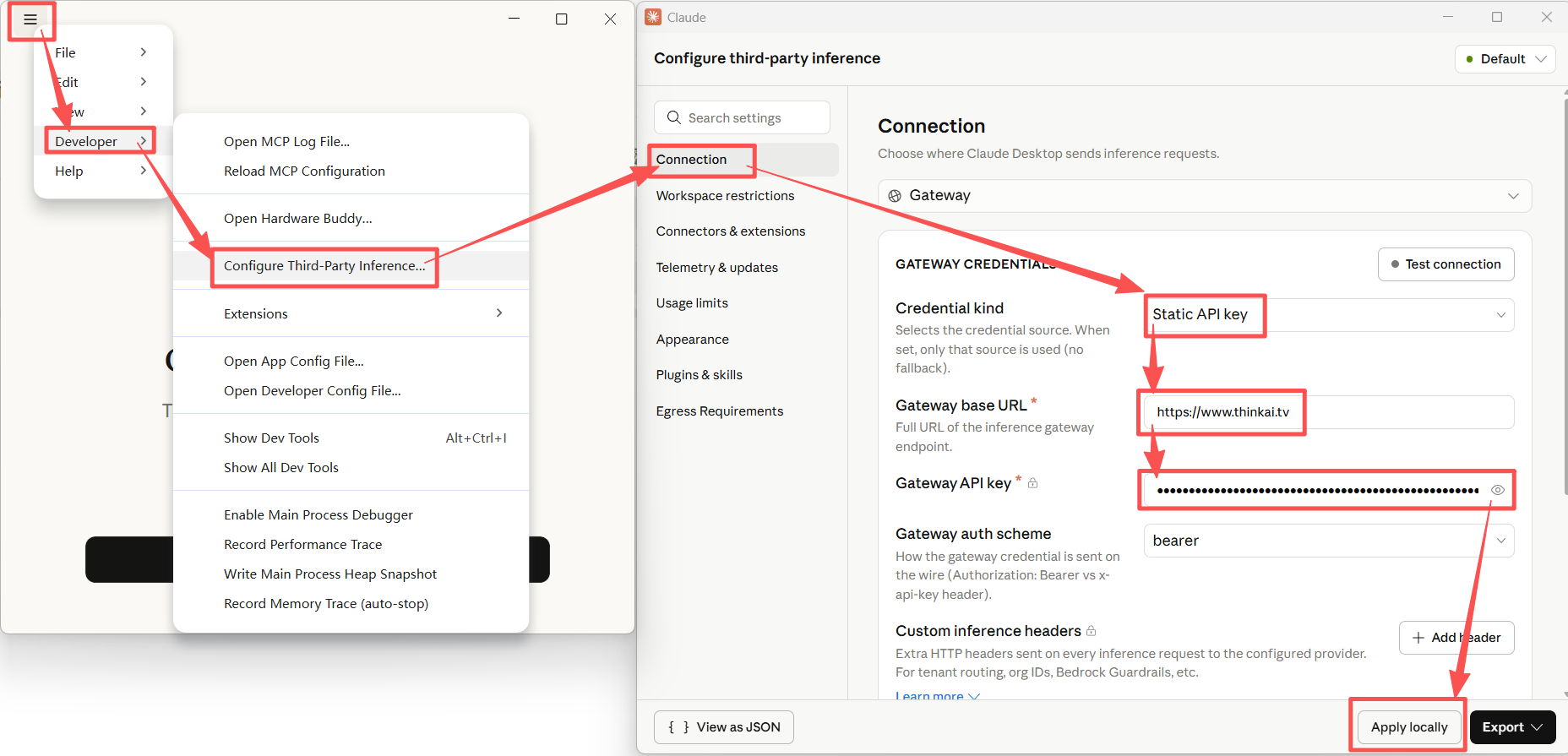Image resolution: width=1568 pixels, height=756 pixels.
Task: Click the Apply locally button
Action: (1409, 727)
